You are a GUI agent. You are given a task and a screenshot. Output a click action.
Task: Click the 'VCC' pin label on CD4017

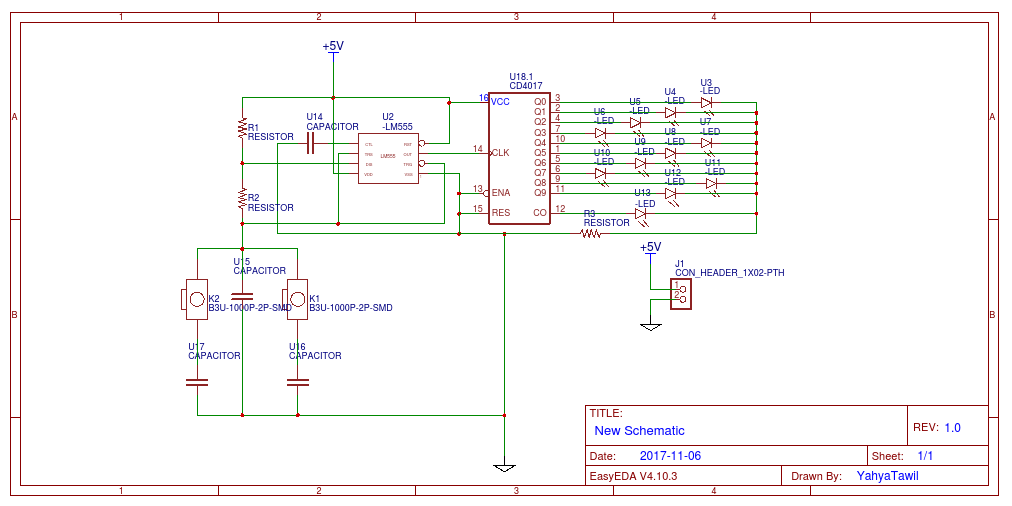pos(500,102)
